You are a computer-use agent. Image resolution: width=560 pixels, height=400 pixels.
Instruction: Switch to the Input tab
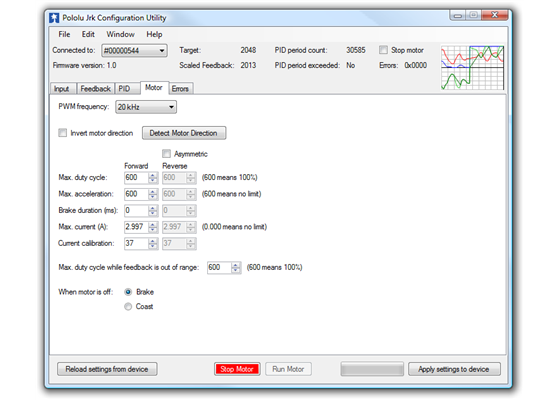pos(63,89)
